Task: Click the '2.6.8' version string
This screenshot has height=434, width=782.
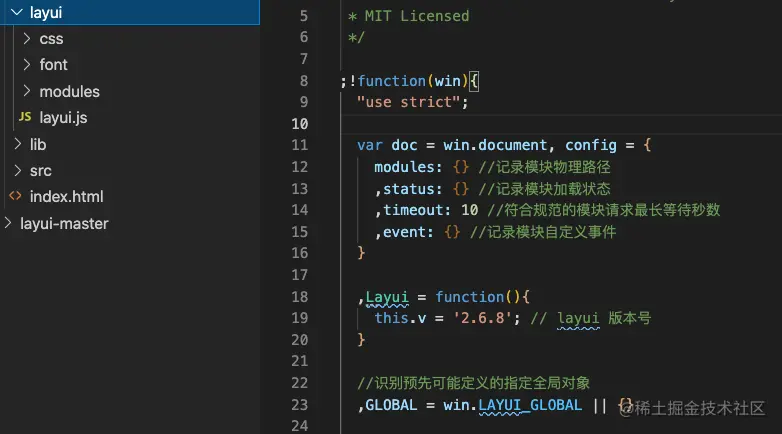Action: pos(482,318)
